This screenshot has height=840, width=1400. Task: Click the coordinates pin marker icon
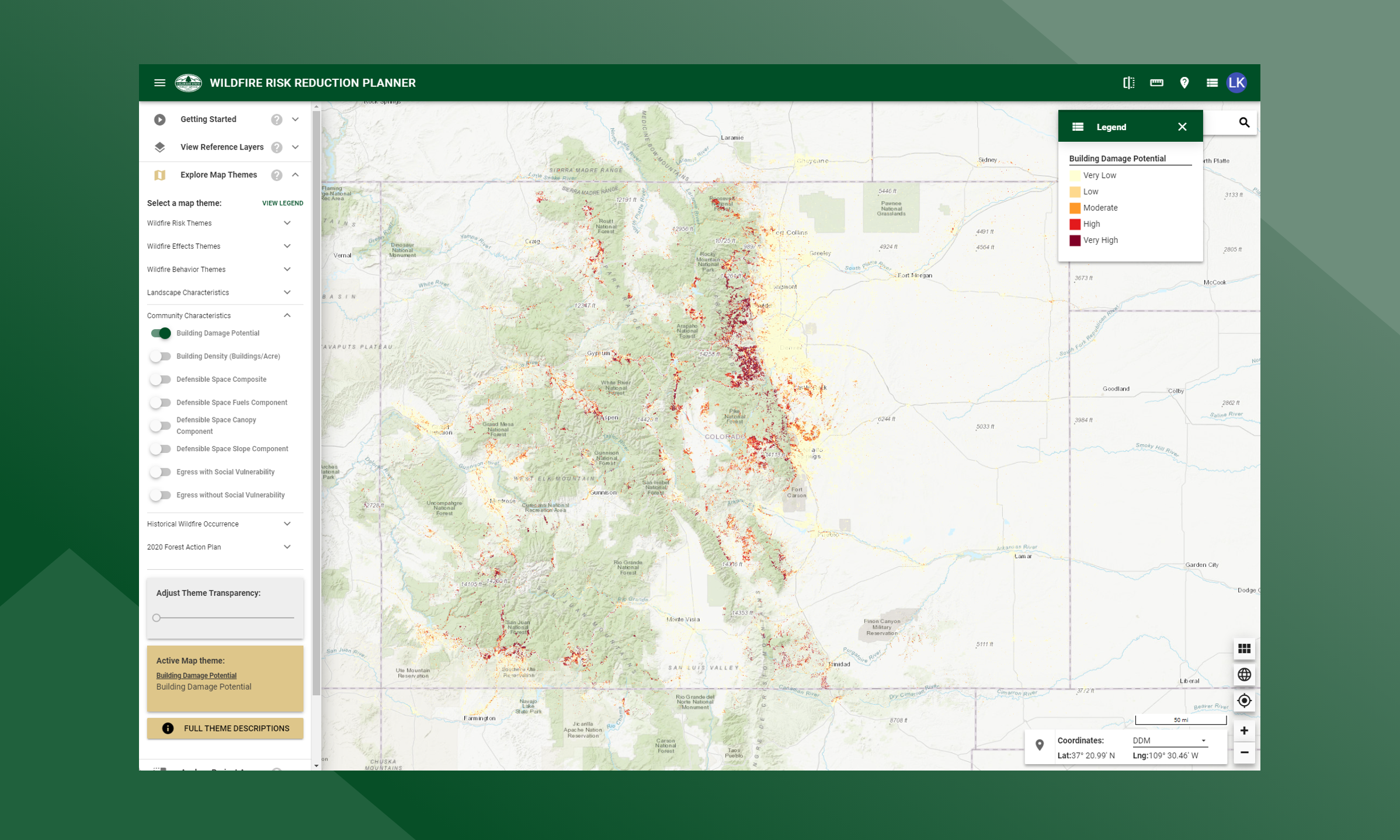pyautogui.click(x=1040, y=745)
